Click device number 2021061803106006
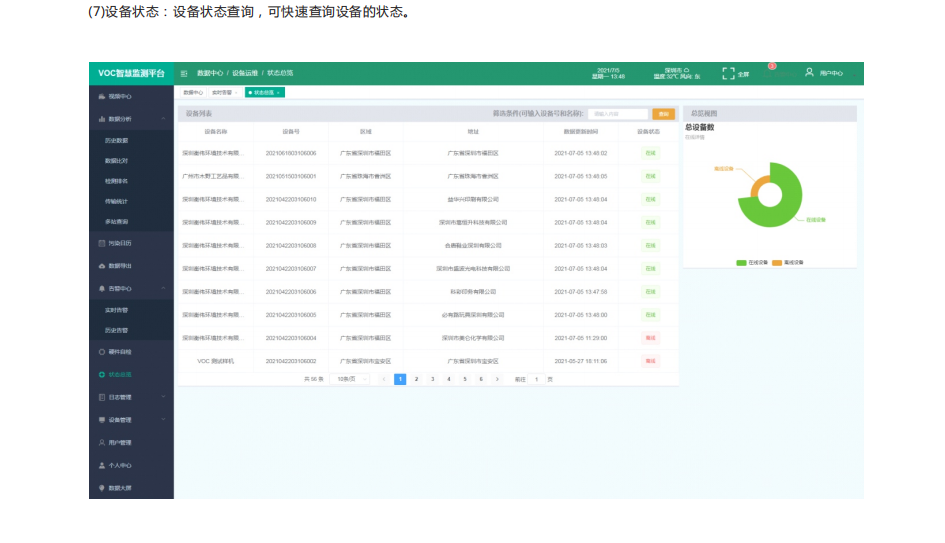The width and height of the screenshot is (945, 543). 291,154
